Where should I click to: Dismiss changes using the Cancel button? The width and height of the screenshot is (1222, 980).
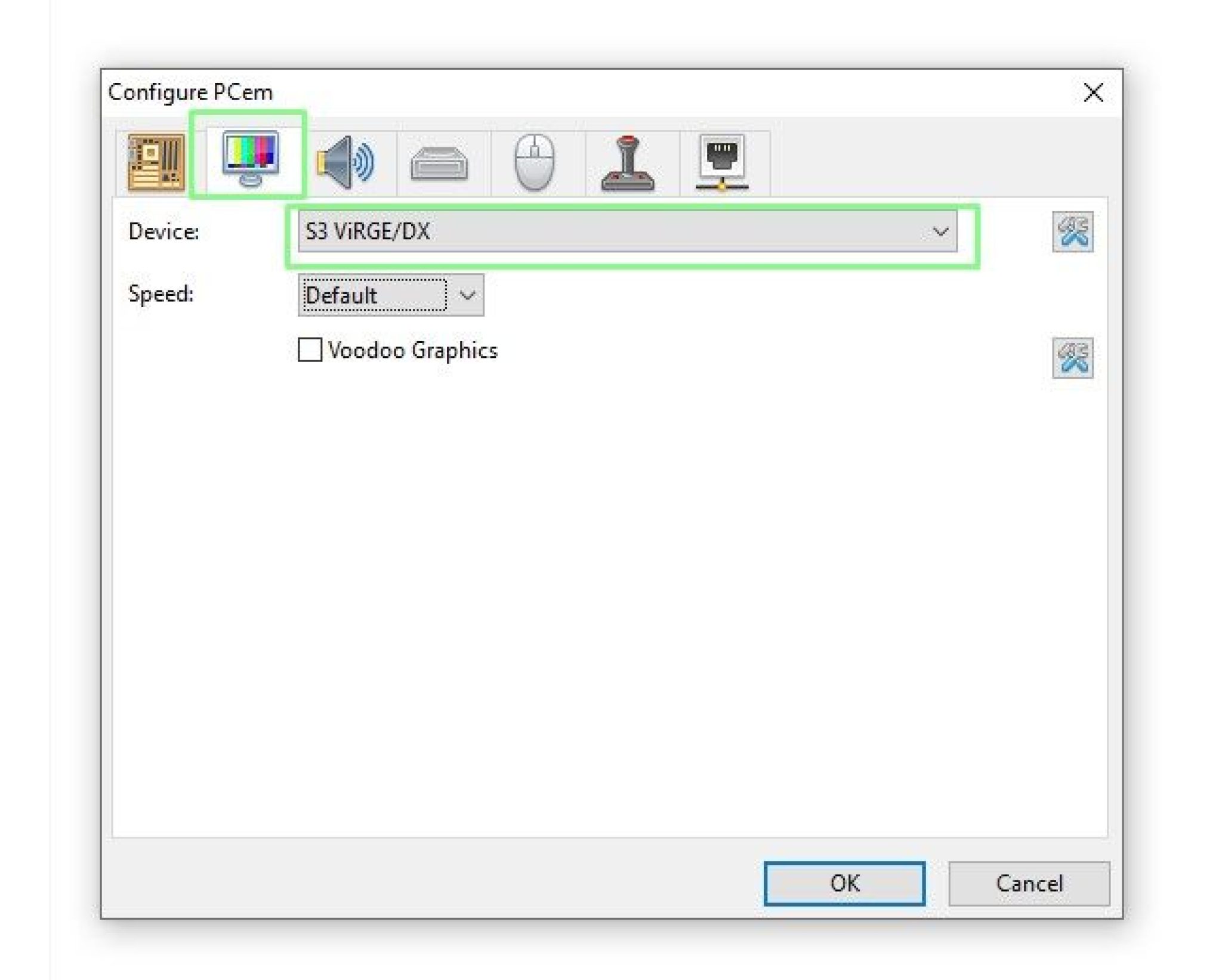(x=1029, y=883)
